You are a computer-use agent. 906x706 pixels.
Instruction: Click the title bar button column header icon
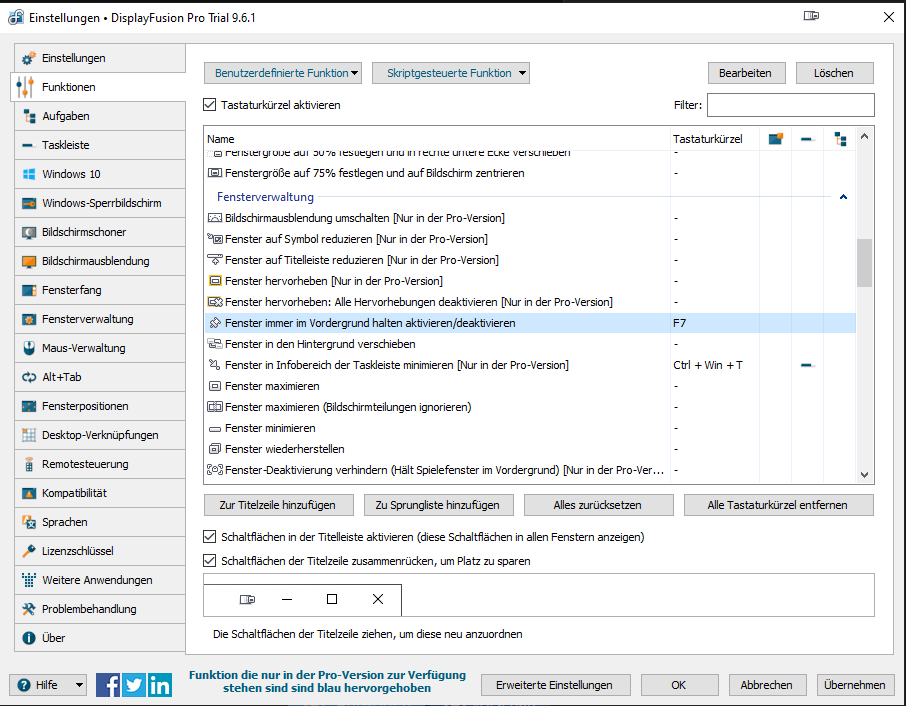[775, 139]
